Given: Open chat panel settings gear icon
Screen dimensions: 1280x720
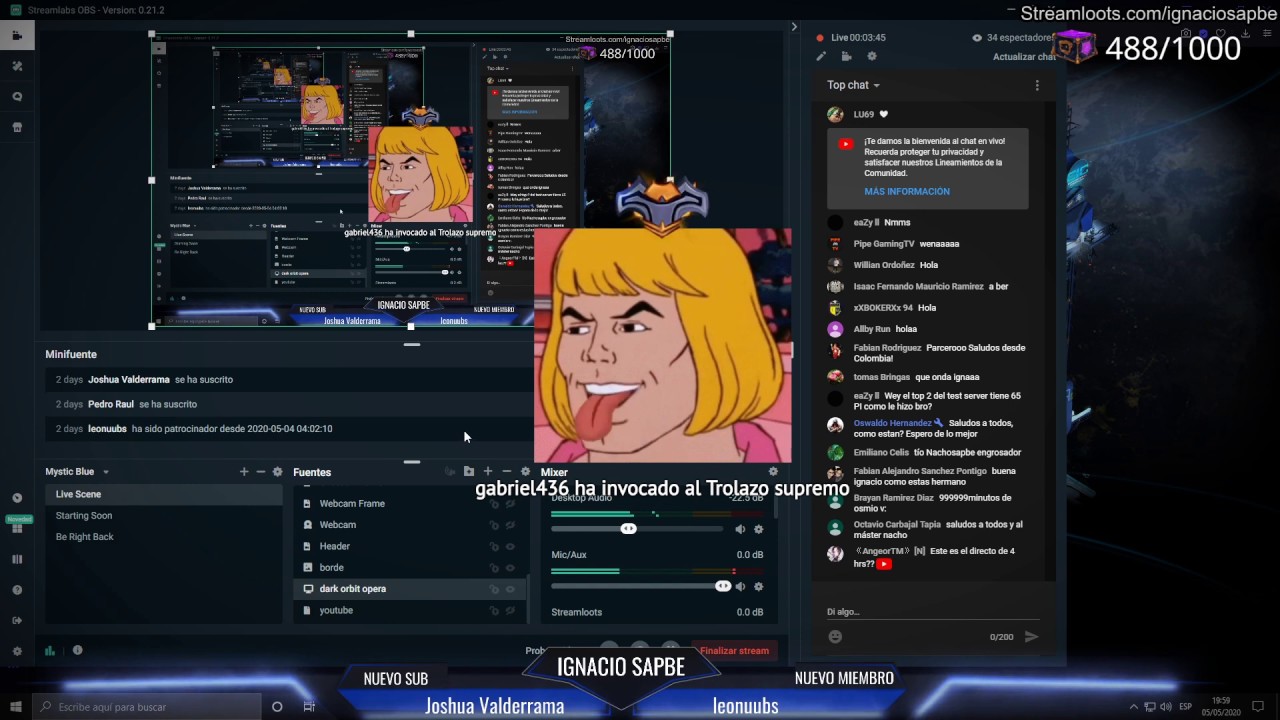Looking at the screenshot, I should 872,57.
